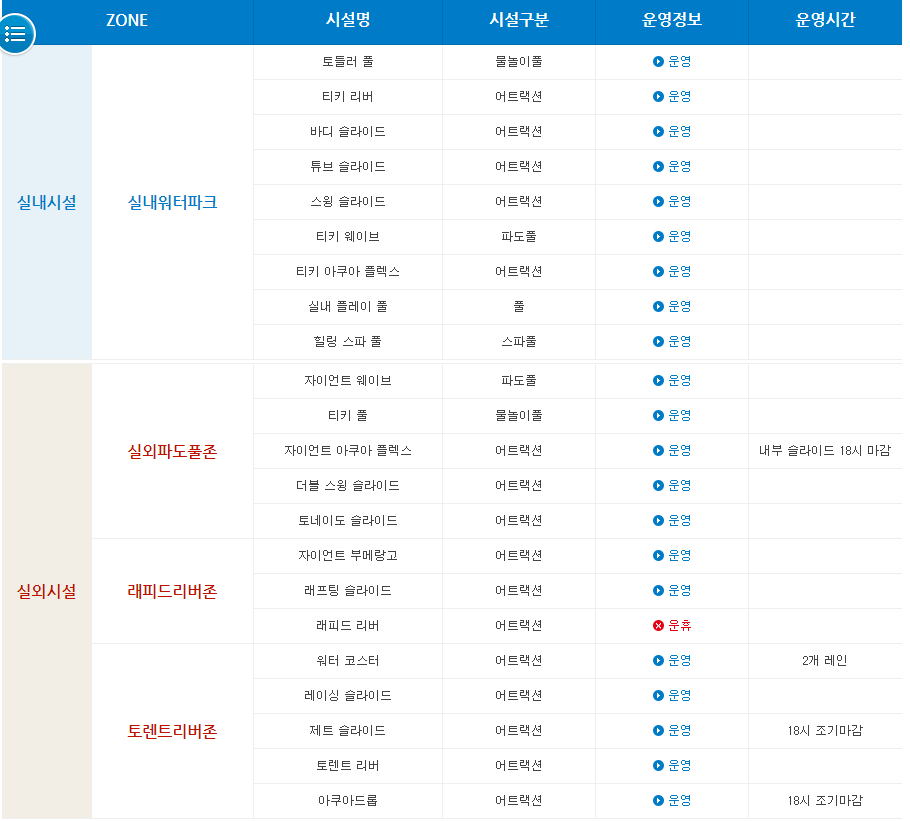Click the 운영 status icon for 티키 아쿠아 플렉스
910x821 pixels.
click(658, 272)
